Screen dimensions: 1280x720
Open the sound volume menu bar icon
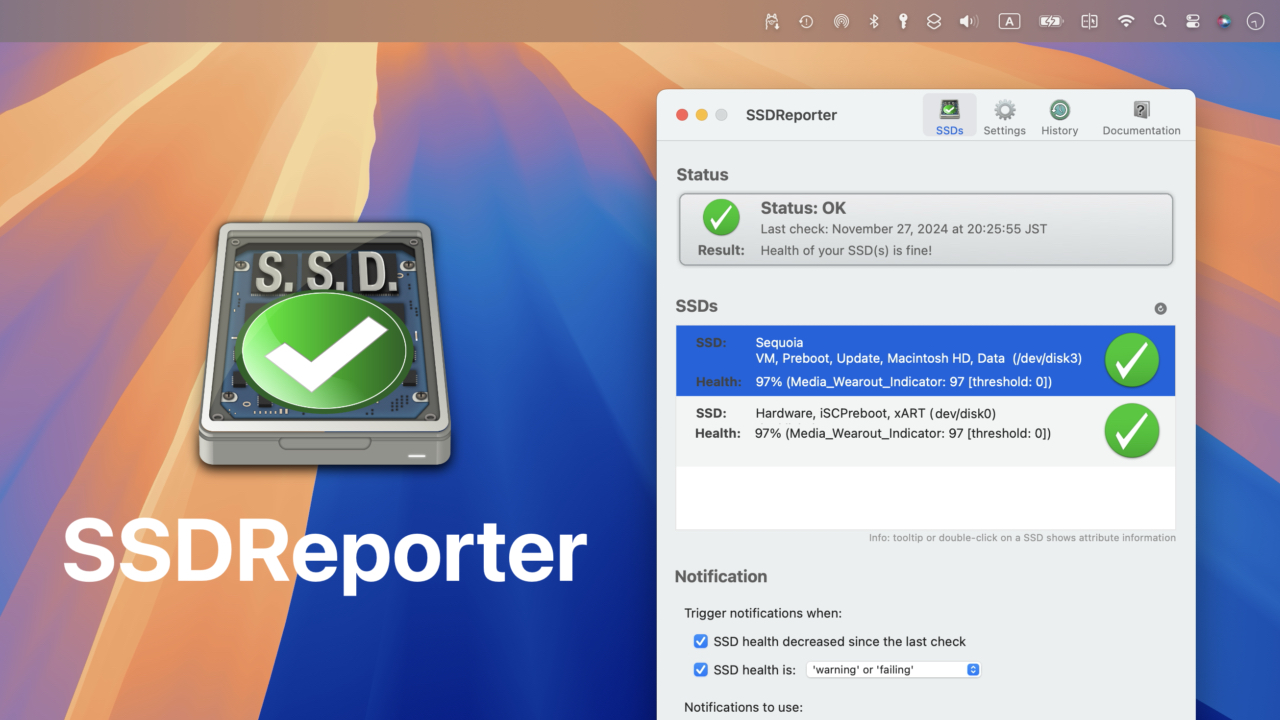pyautogui.click(x=968, y=21)
